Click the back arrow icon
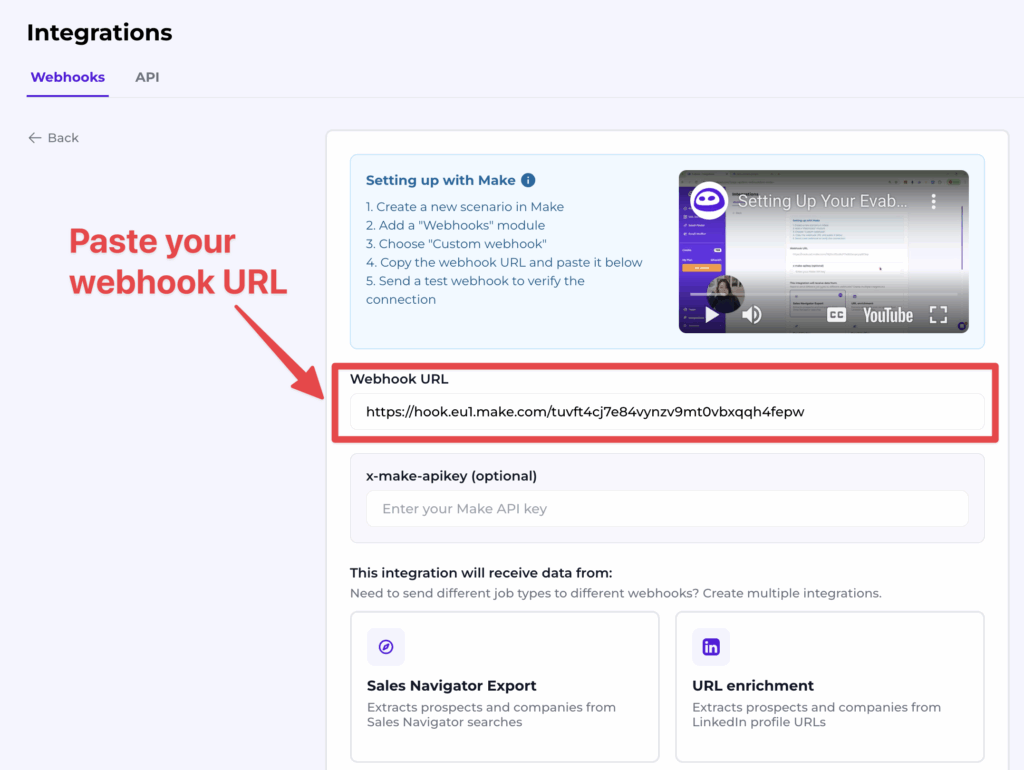 (x=36, y=137)
